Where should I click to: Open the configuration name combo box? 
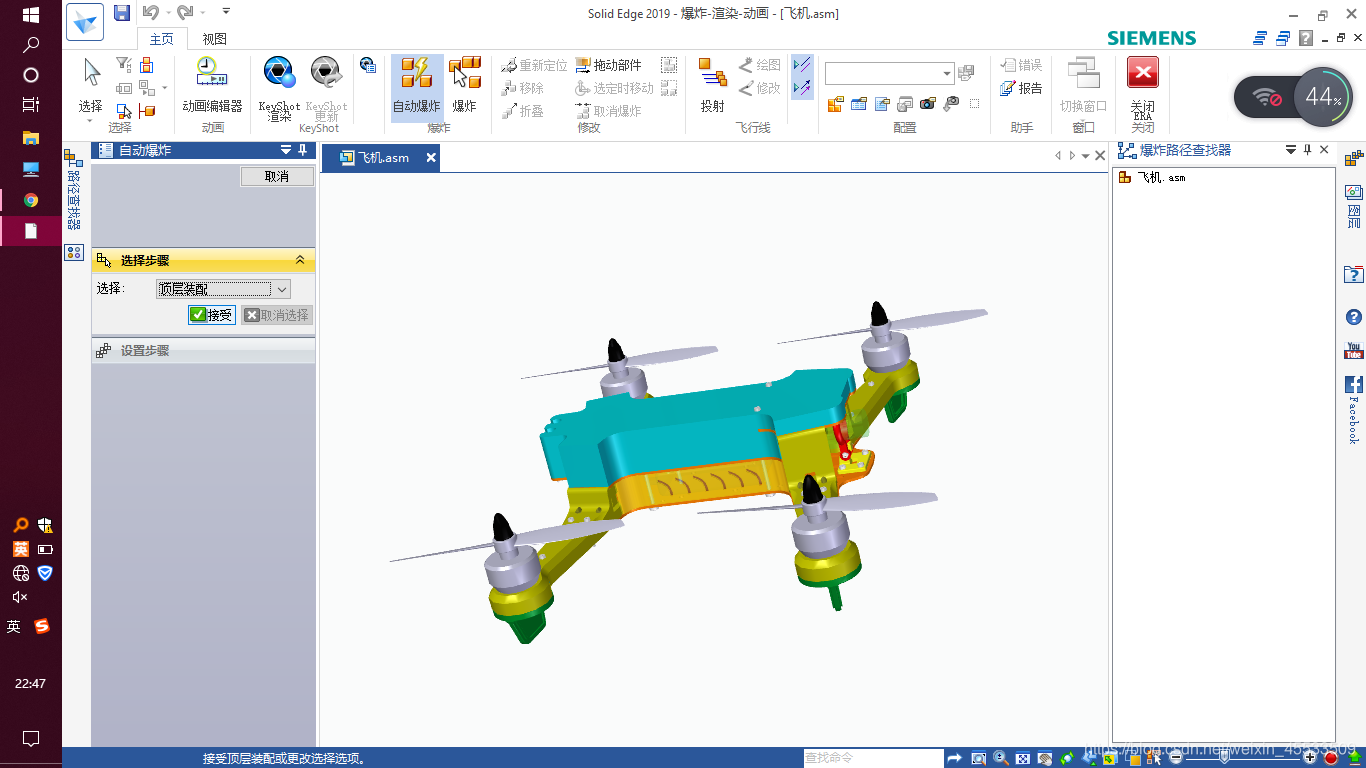890,73
